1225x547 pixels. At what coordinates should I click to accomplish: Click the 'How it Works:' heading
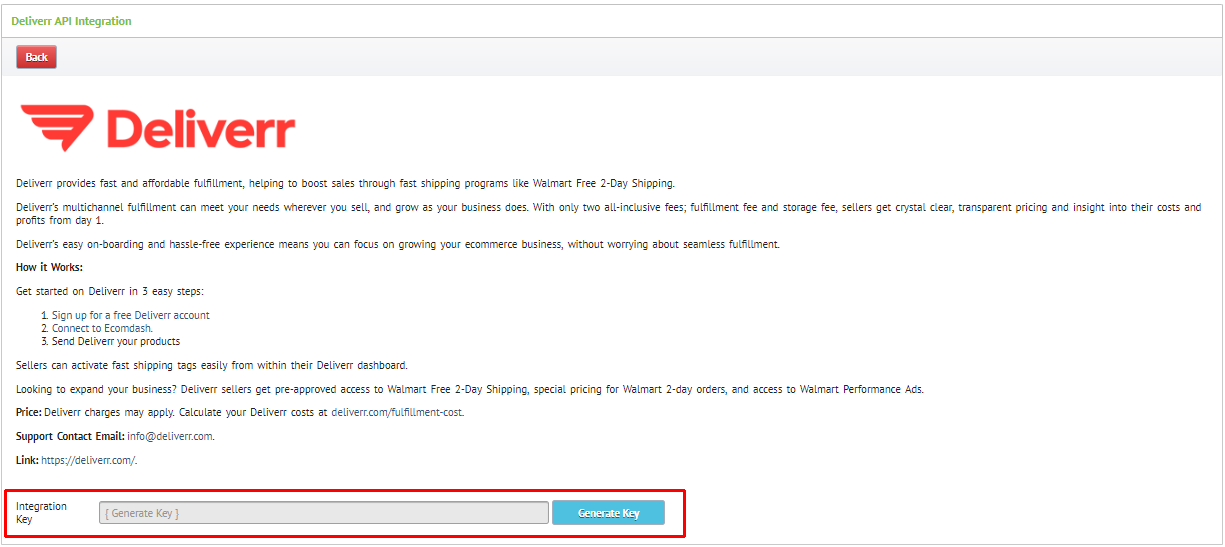(x=49, y=267)
